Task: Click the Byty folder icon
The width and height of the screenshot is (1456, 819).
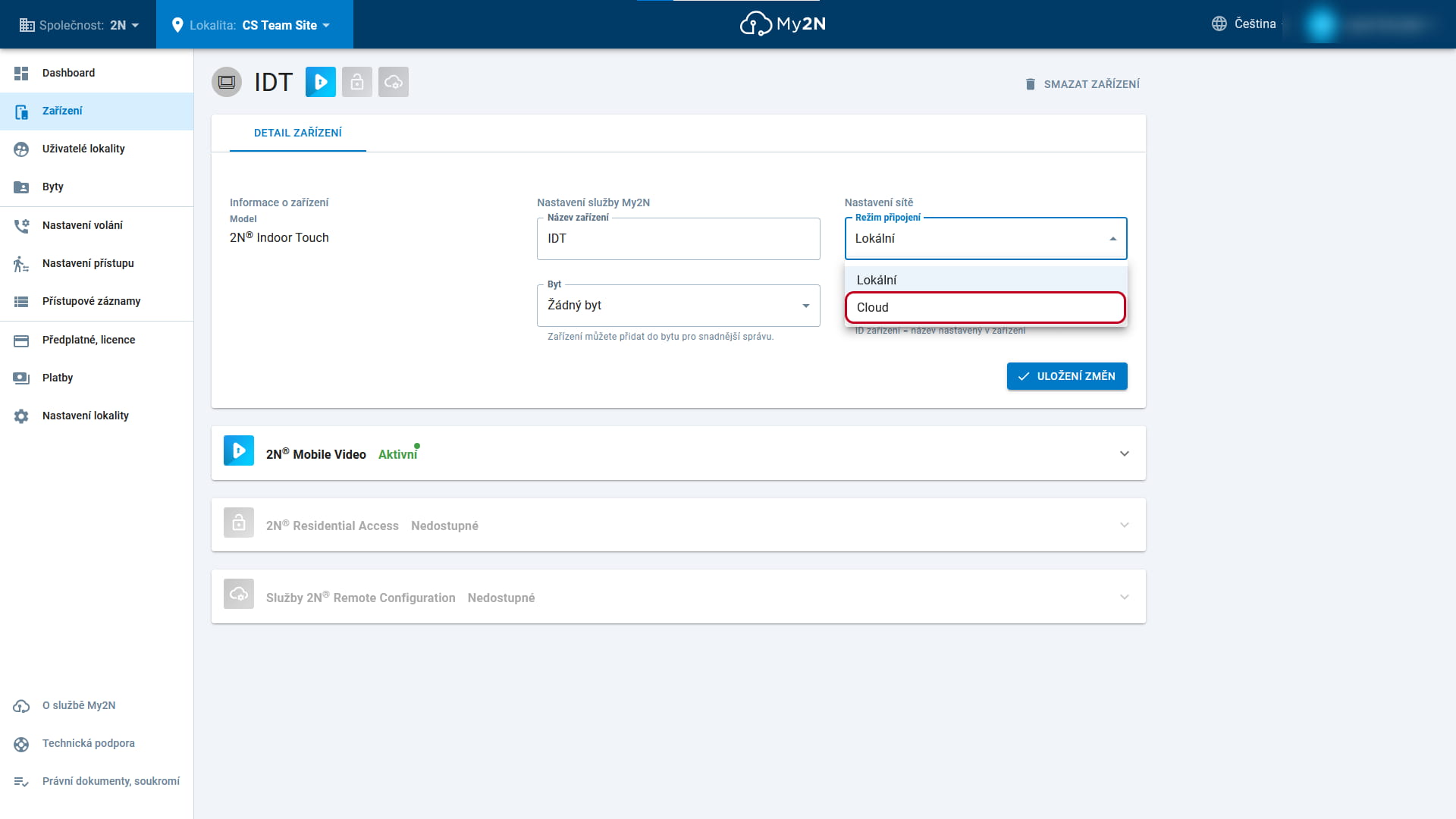Action: (x=21, y=187)
